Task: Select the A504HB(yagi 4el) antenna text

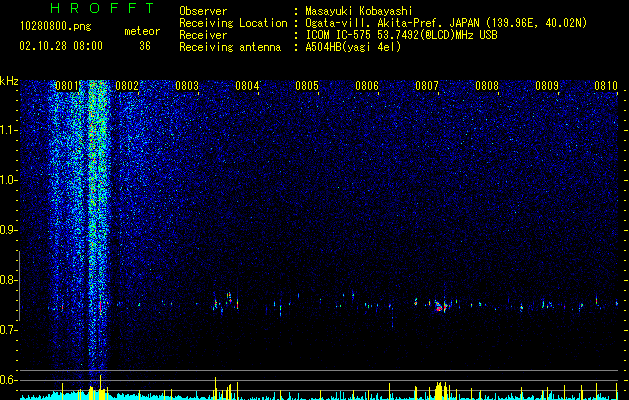Action: pos(353,47)
